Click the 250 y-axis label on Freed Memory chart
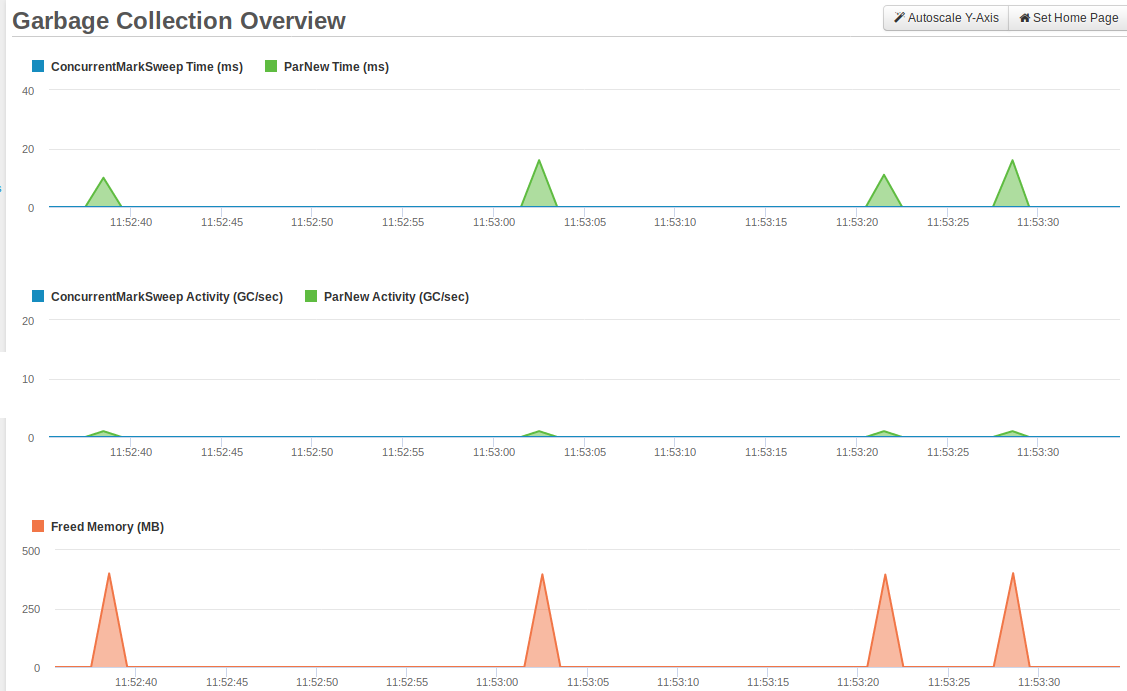The width and height of the screenshot is (1127, 691). coord(31,609)
